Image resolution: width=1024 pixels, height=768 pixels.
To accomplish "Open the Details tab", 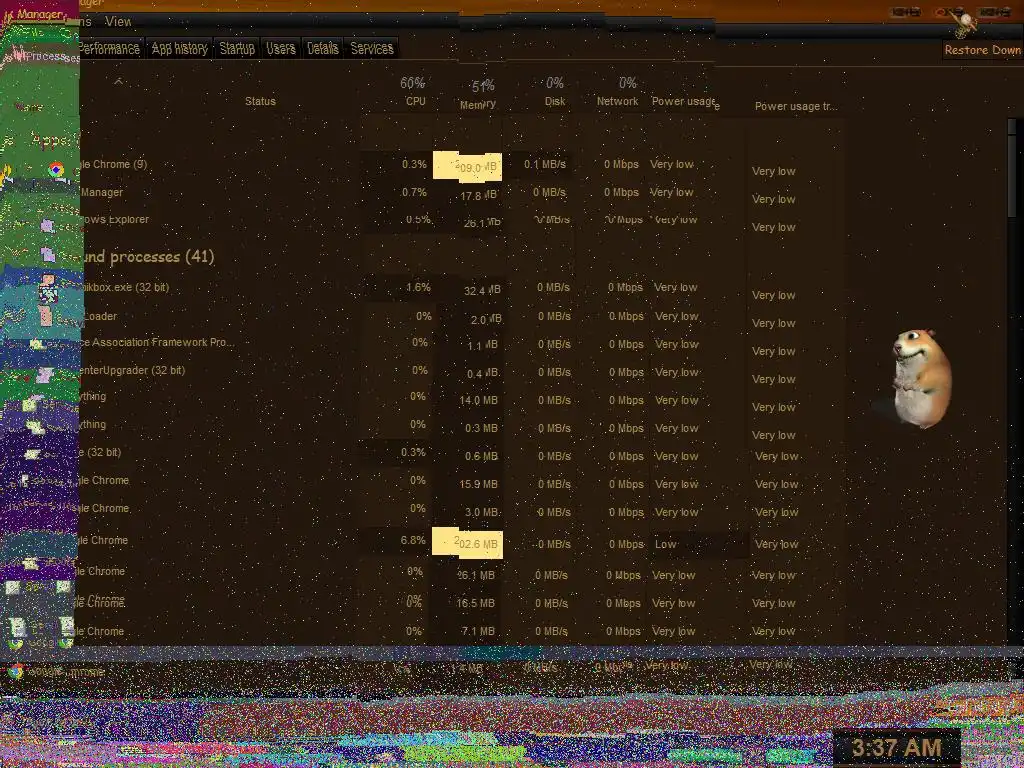I will coord(323,48).
